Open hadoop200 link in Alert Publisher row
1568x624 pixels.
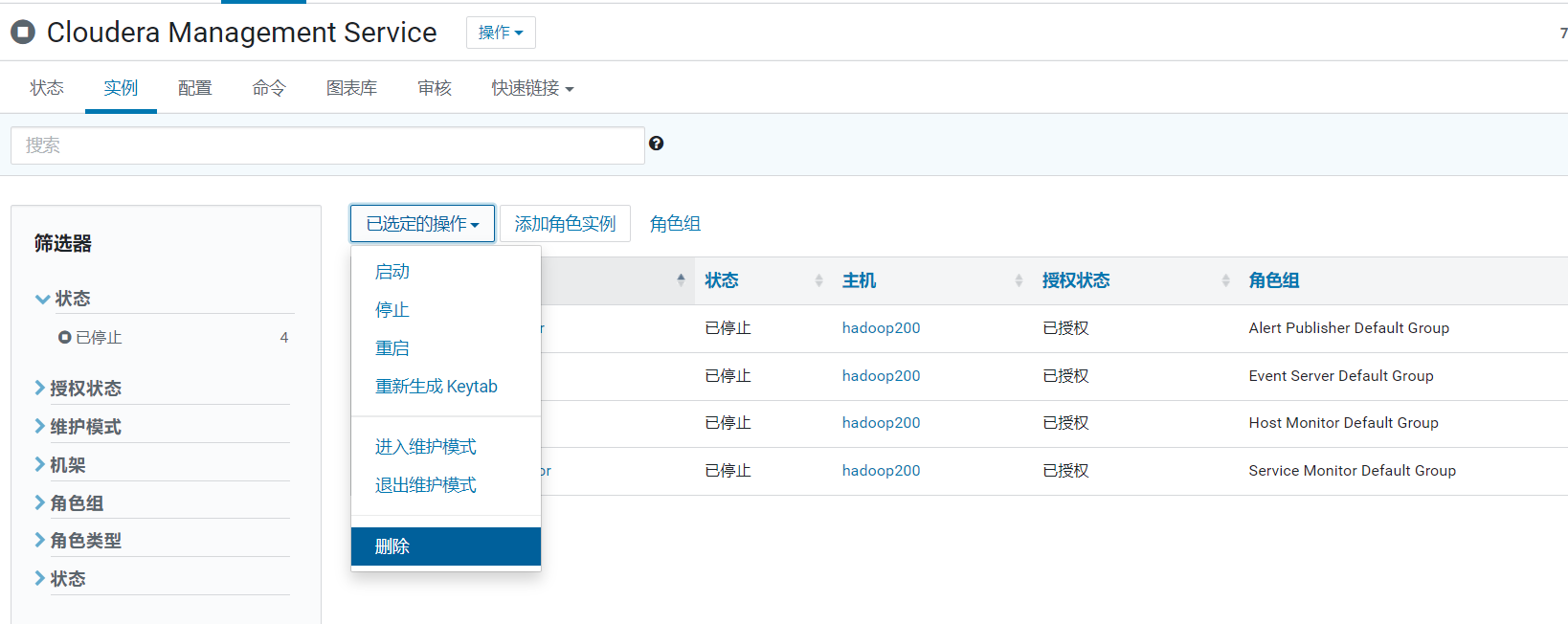point(881,328)
